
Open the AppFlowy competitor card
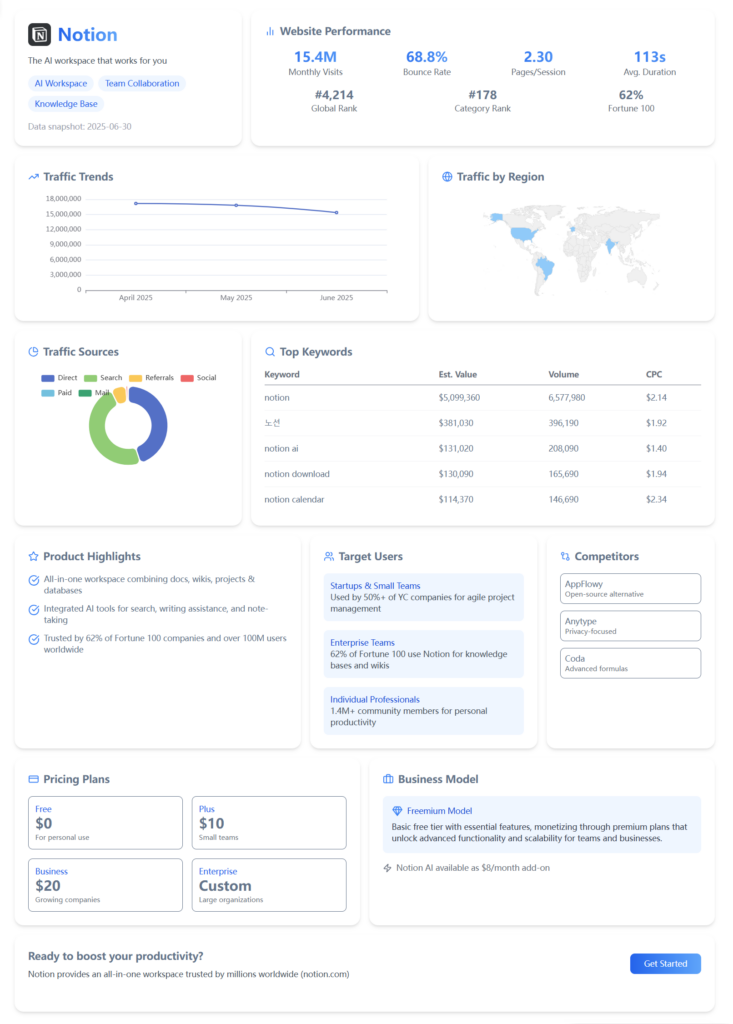[x=630, y=588]
